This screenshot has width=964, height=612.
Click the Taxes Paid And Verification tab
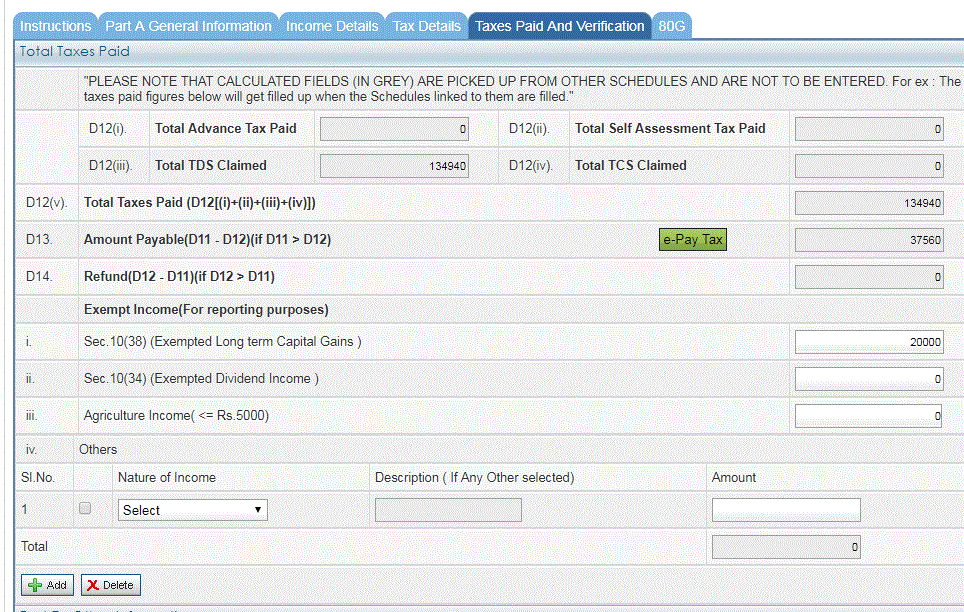(x=560, y=26)
